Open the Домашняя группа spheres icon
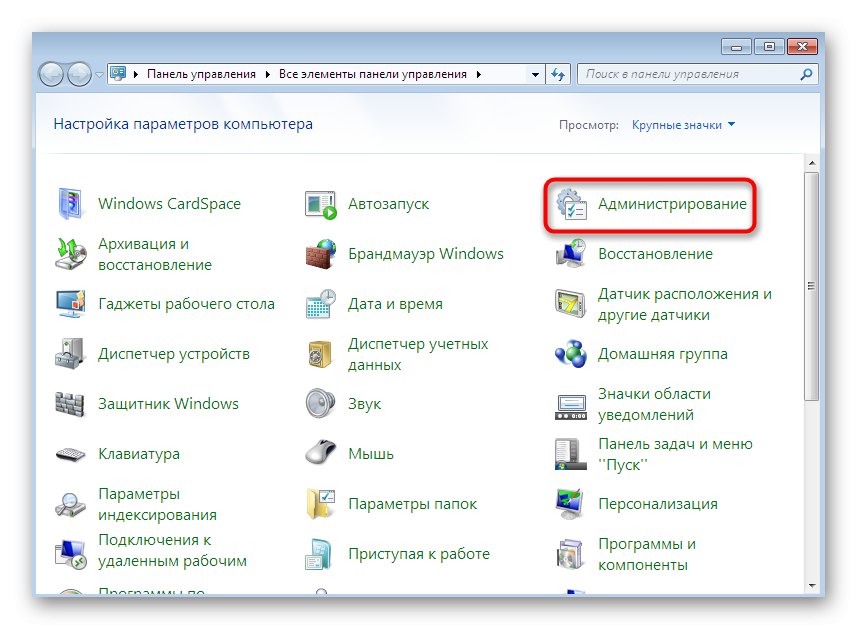This screenshot has height=629, width=857. point(571,354)
